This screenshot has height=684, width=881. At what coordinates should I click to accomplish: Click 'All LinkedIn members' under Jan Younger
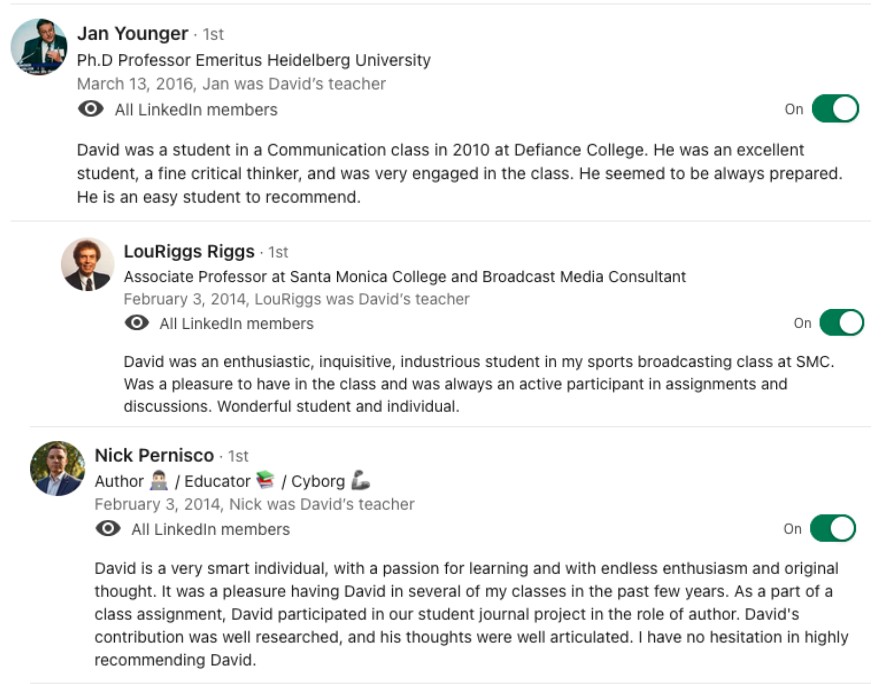(x=196, y=110)
